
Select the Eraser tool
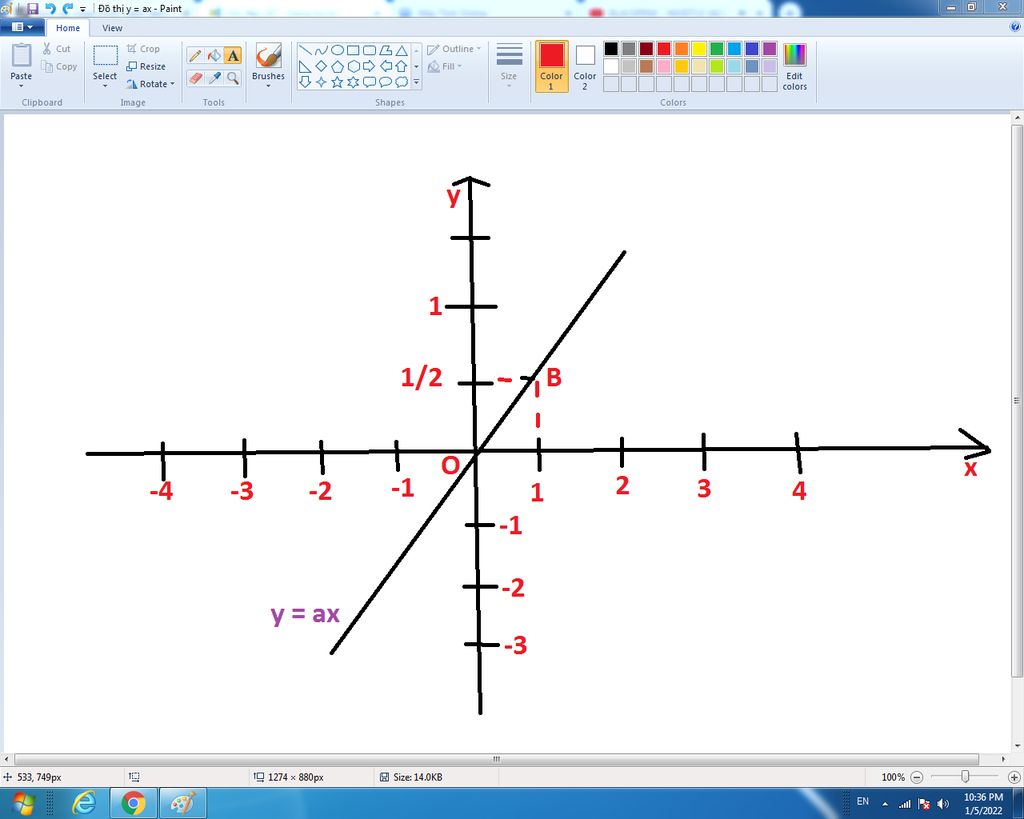(195, 78)
